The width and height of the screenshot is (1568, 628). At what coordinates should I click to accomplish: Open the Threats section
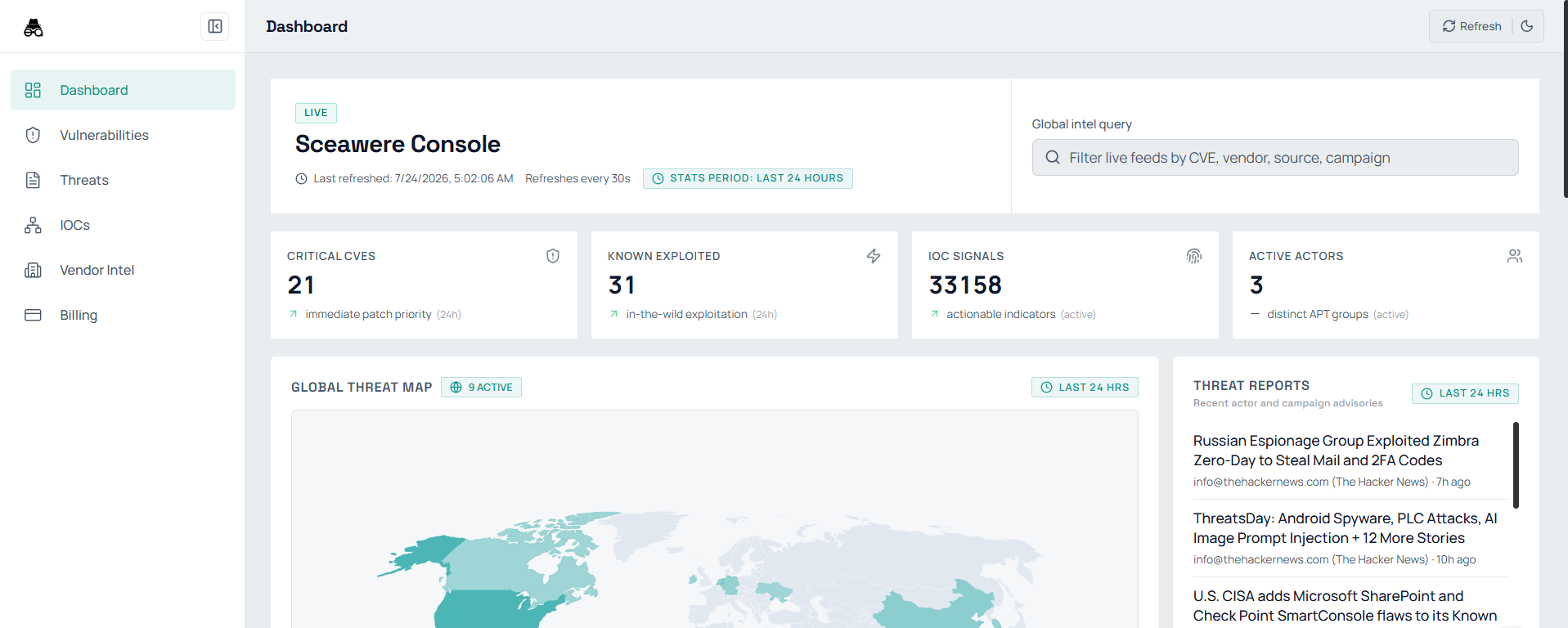pos(123,180)
